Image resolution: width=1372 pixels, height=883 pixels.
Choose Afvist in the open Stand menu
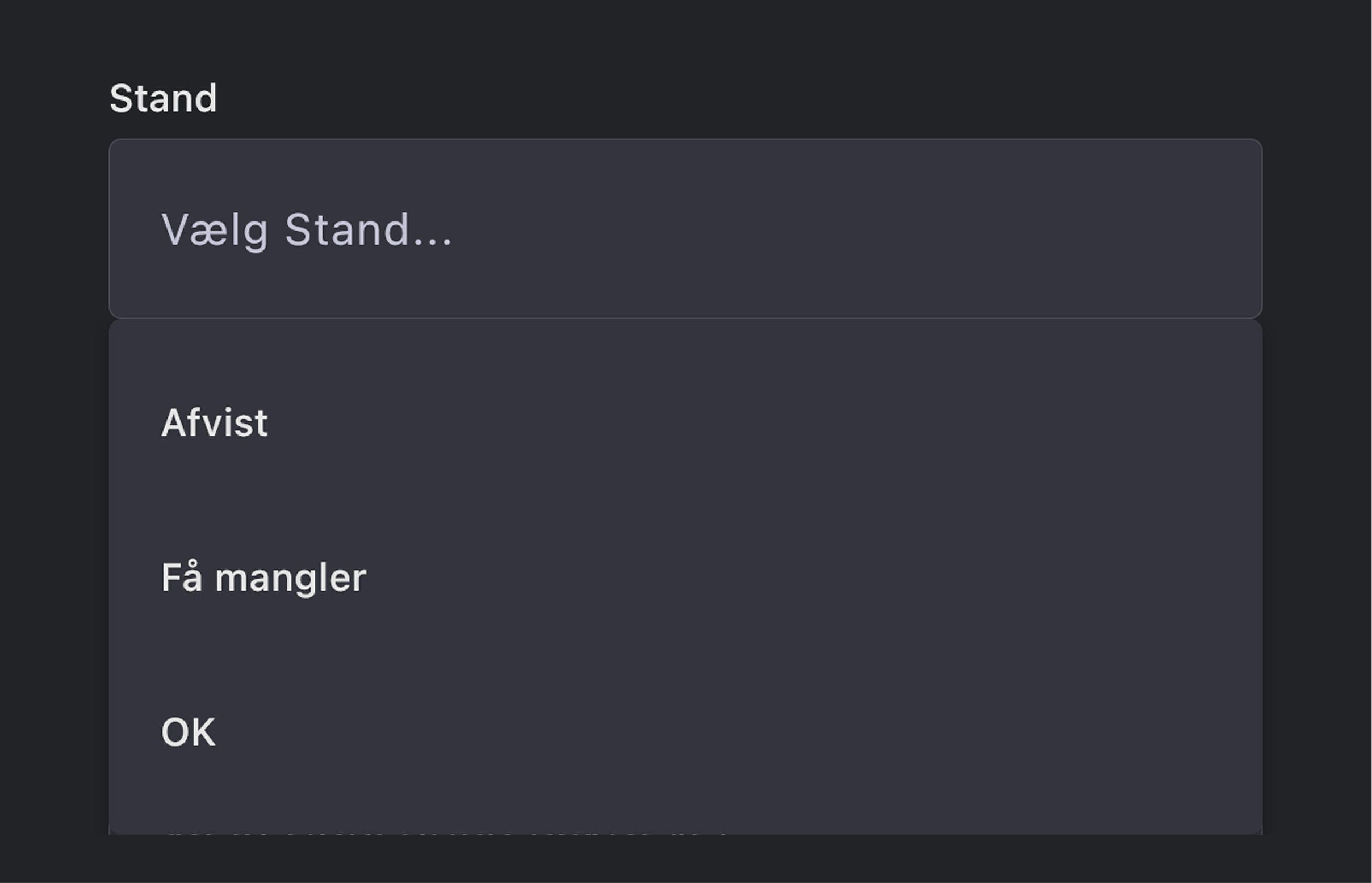coord(215,423)
